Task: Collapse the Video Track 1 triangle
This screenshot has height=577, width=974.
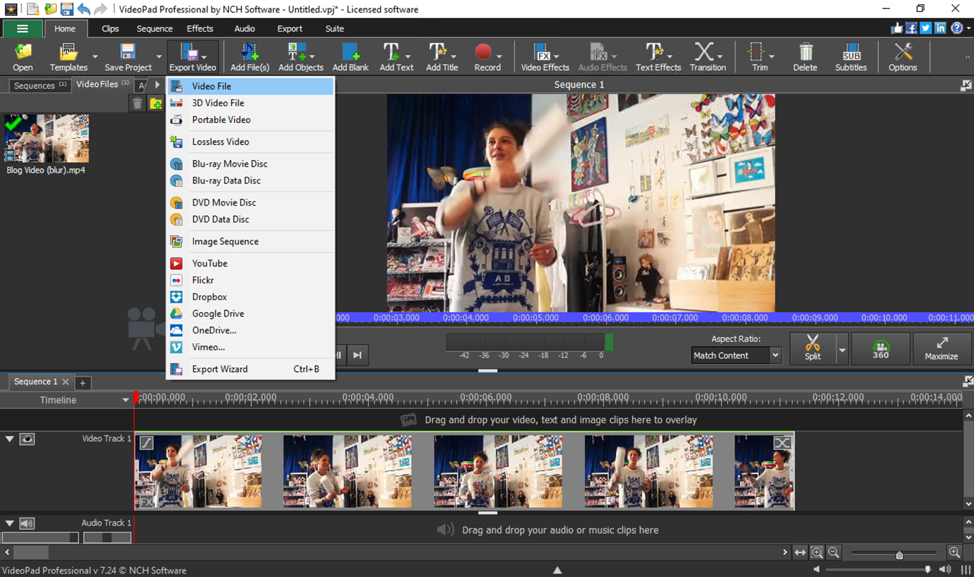Action: 9,438
